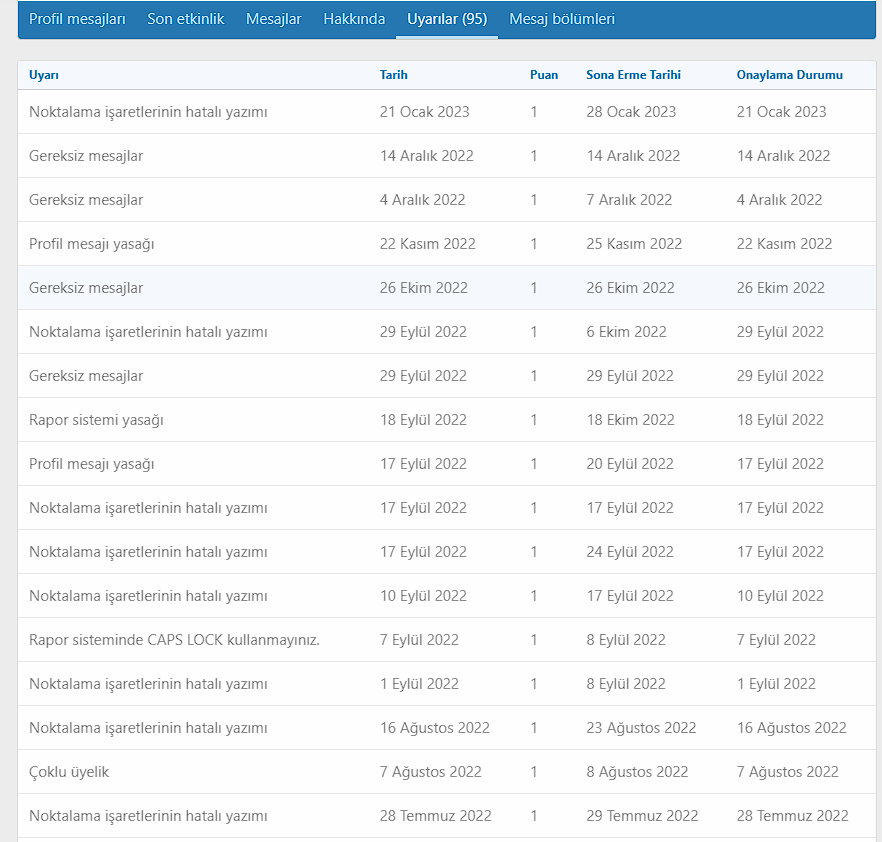Viewport: 882px width, 842px height.
Task: Click the Onaylama Durumu column header
Action: (789, 75)
